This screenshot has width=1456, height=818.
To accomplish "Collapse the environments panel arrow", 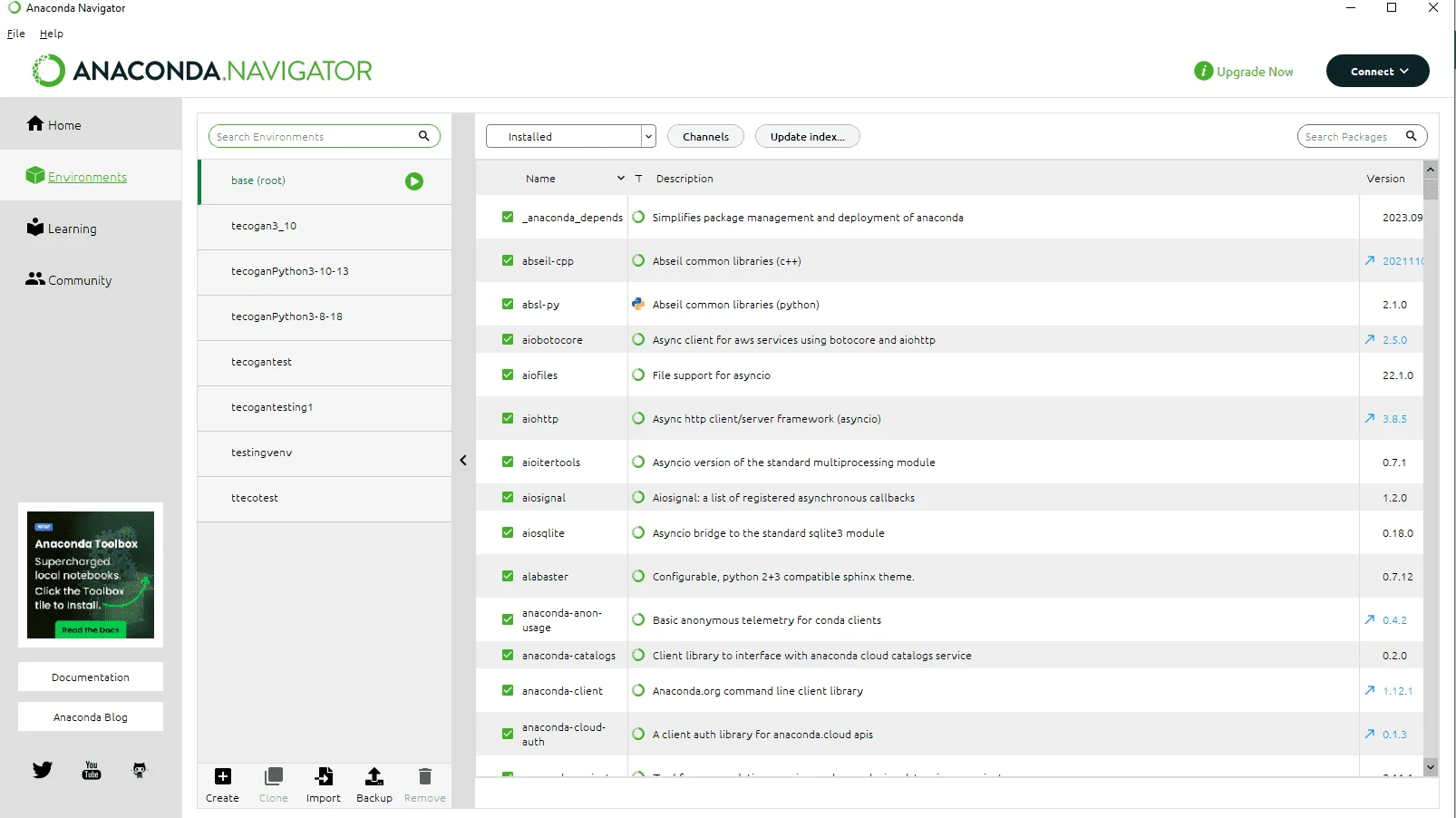I will [463, 461].
